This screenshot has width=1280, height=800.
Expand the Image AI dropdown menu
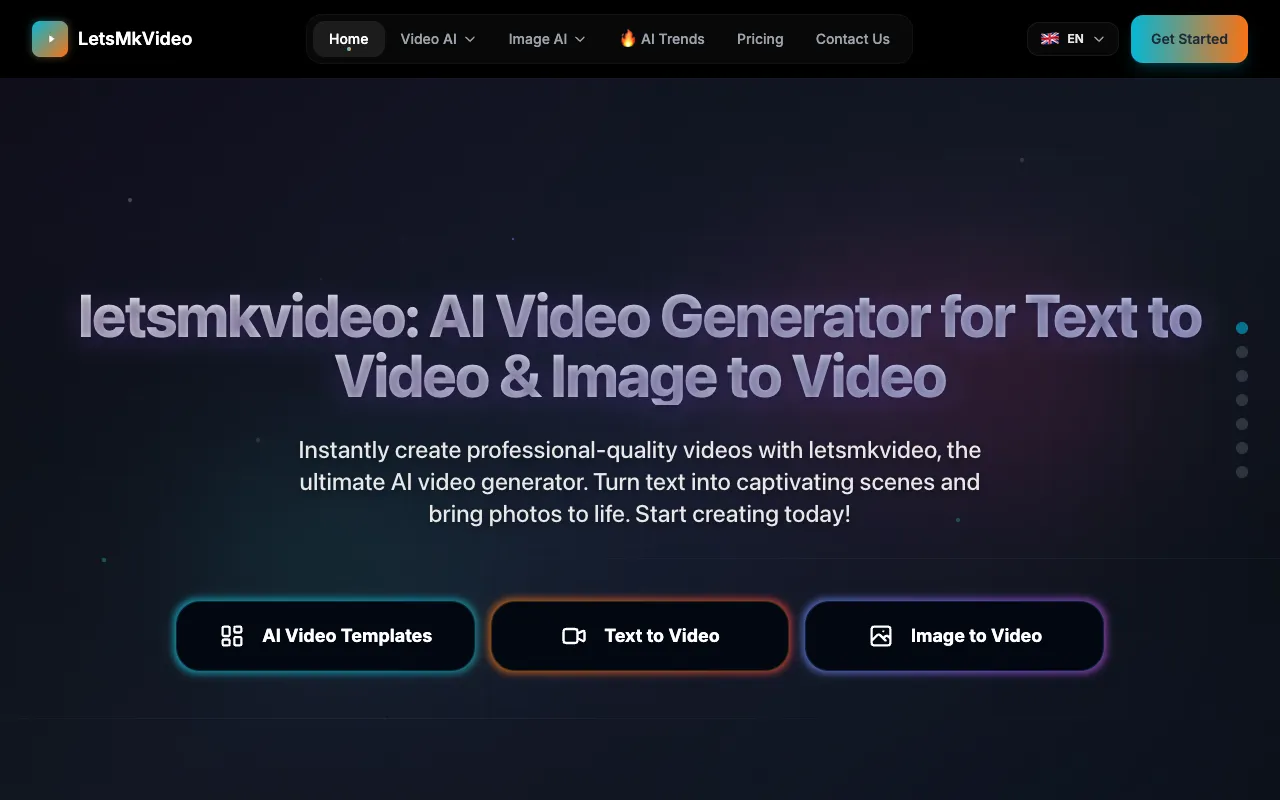pos(547,39)
